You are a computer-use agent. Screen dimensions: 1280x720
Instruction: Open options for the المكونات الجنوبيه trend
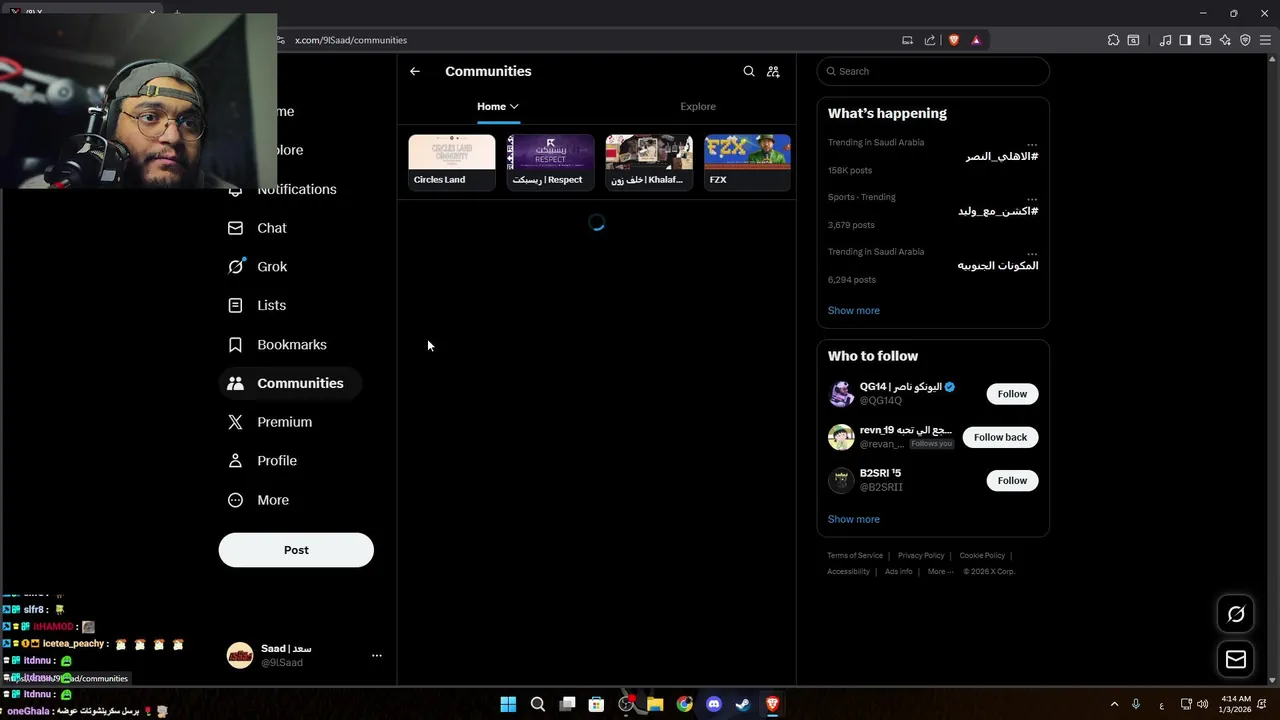click(x=1032, y=253)
